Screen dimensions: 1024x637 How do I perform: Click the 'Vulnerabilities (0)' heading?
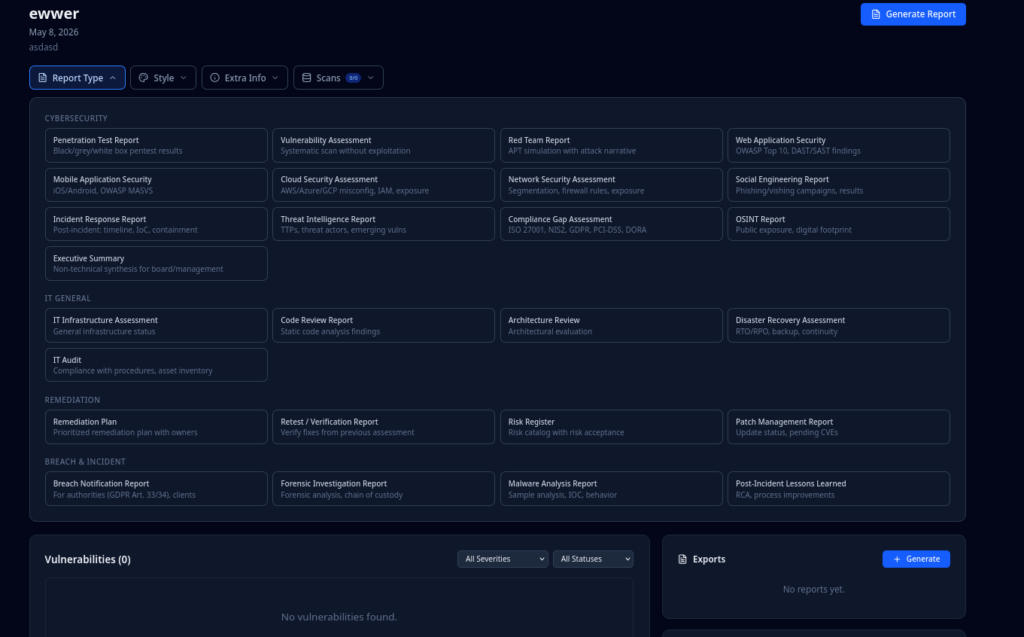point(88,559)
